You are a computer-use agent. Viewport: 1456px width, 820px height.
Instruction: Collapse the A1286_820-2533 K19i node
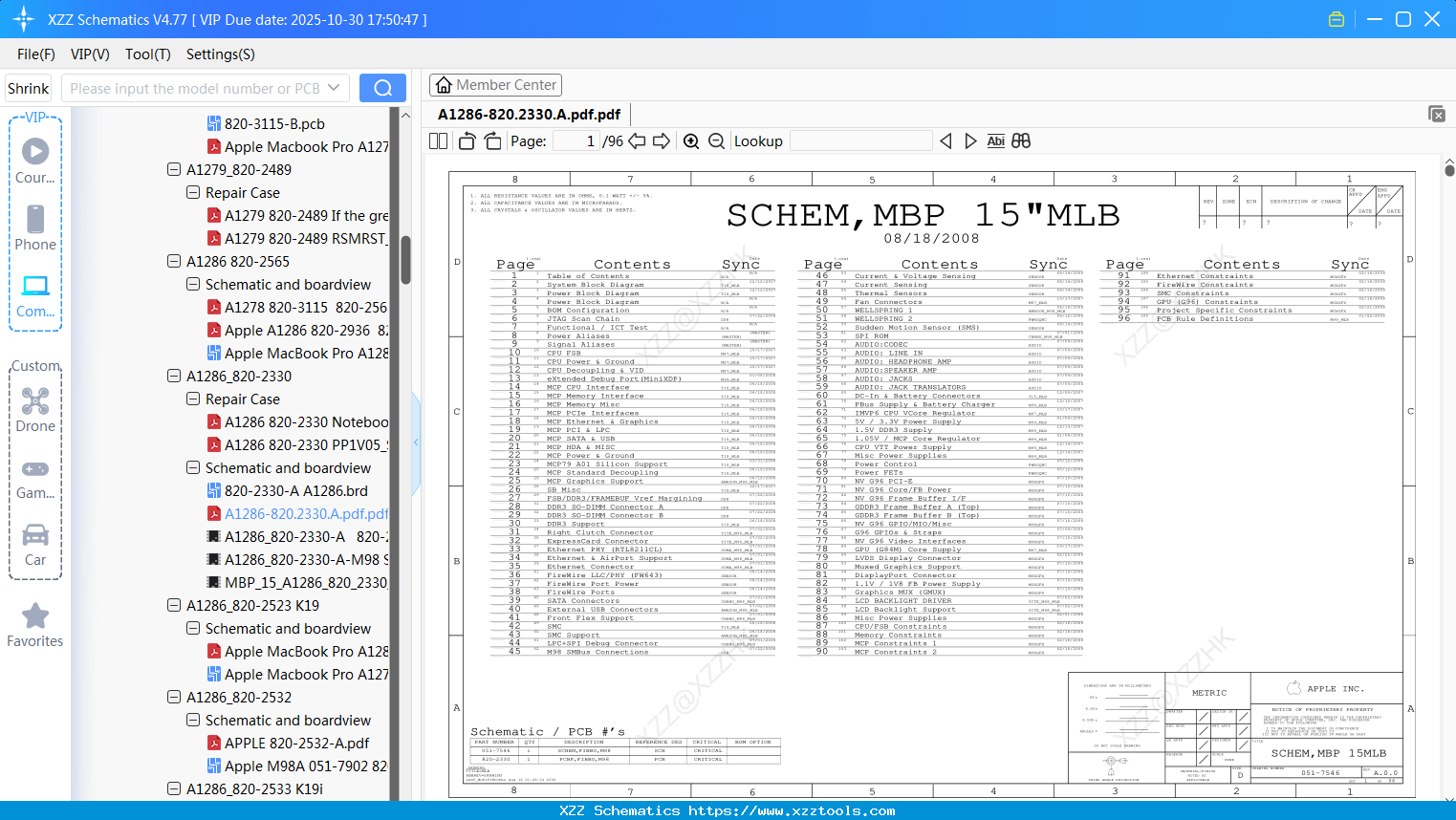point(174,788)
